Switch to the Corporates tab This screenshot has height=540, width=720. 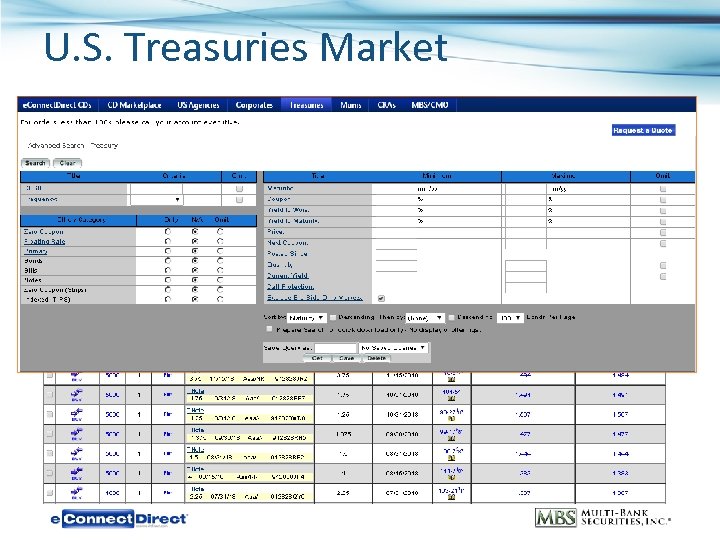click(x=254, y=105)
